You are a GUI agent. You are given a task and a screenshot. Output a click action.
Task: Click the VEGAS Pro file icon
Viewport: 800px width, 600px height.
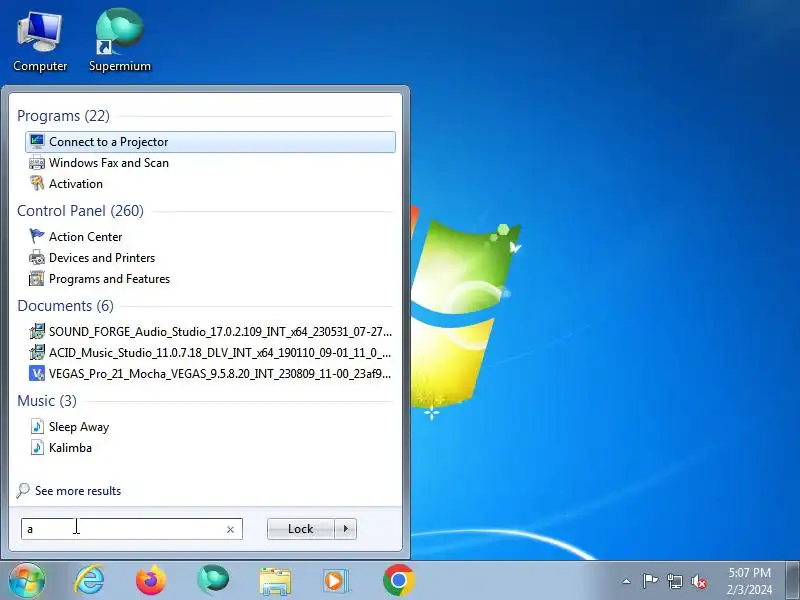point(37,373)
